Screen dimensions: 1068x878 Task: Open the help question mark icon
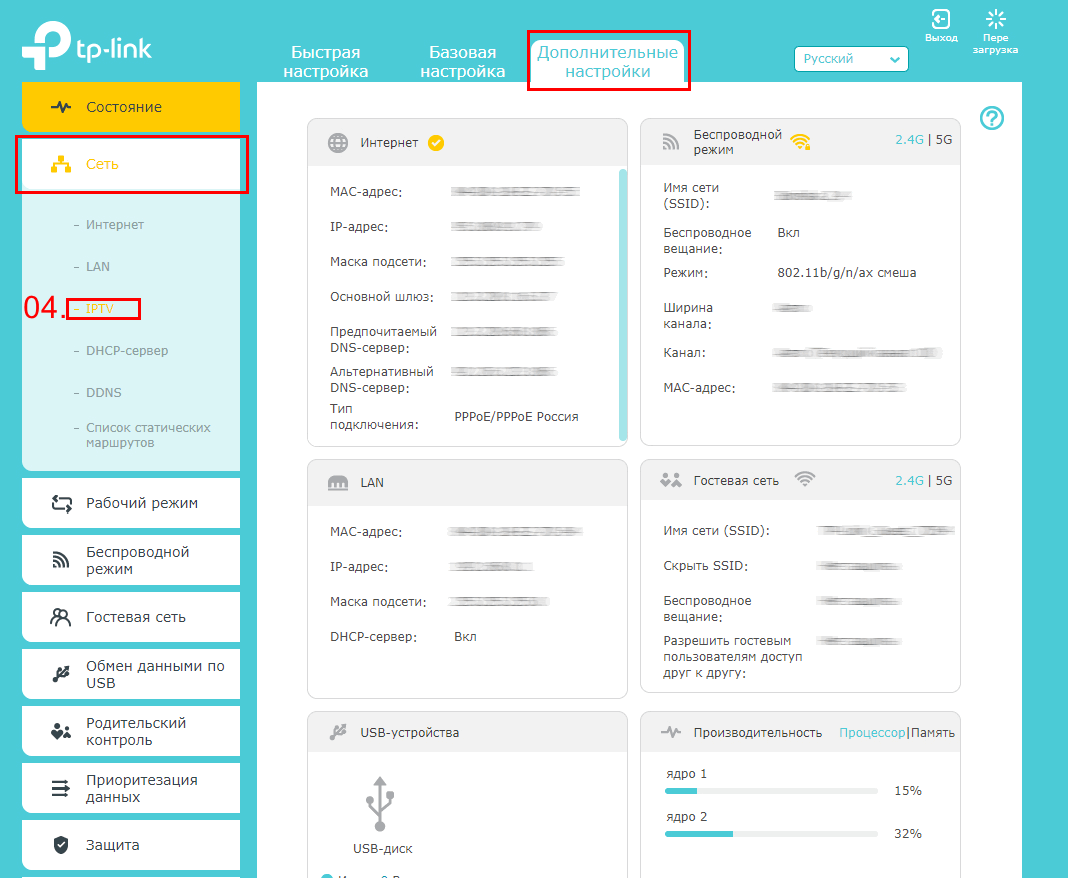tap(991, 119)
